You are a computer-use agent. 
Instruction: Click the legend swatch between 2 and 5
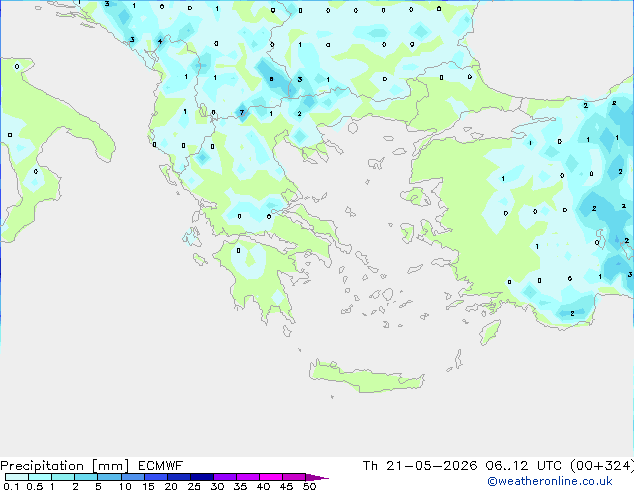coord(86,477)
